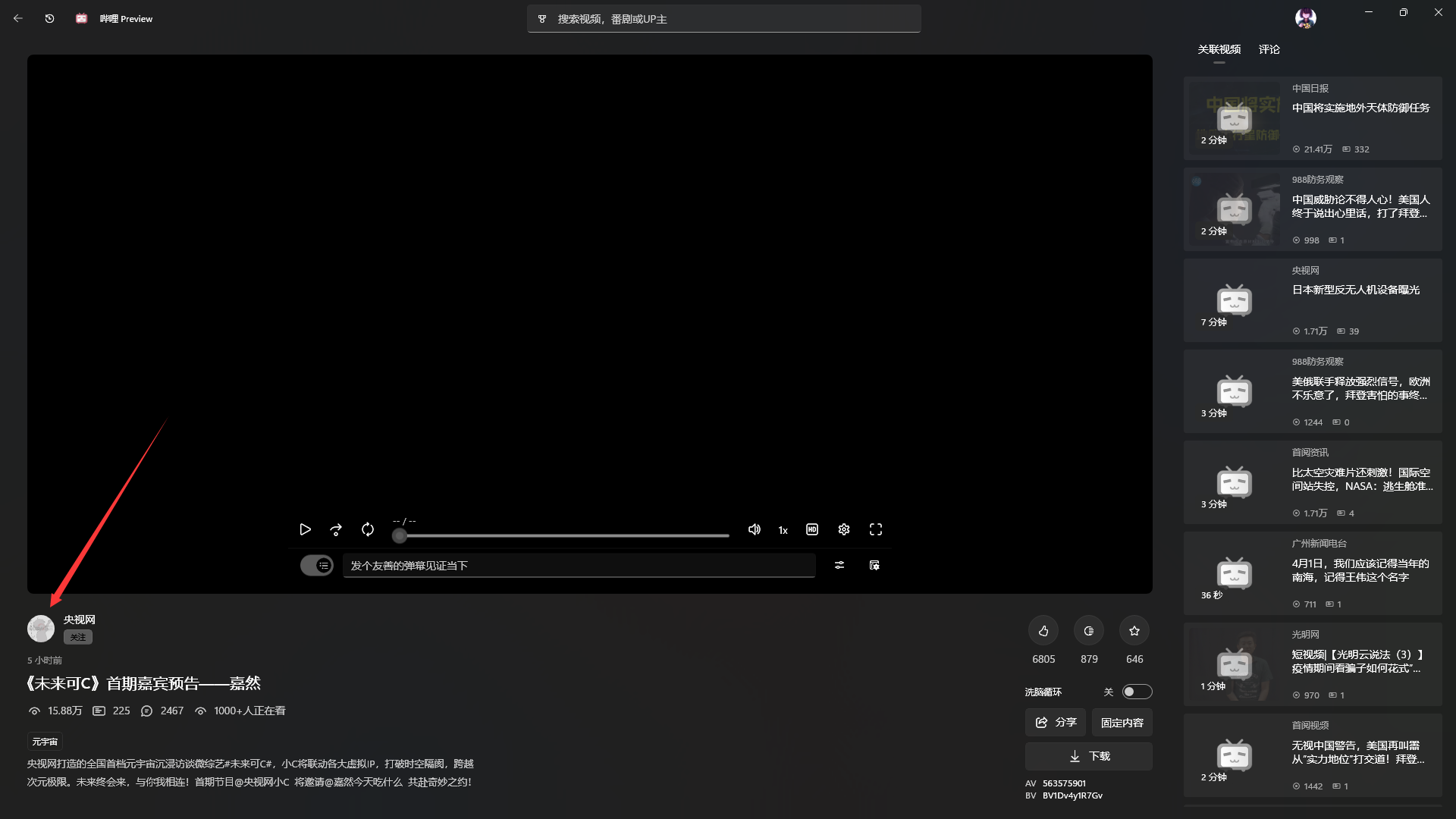
Task: Mute with the volume speaker icon
Action: click(x=754, y=529)
